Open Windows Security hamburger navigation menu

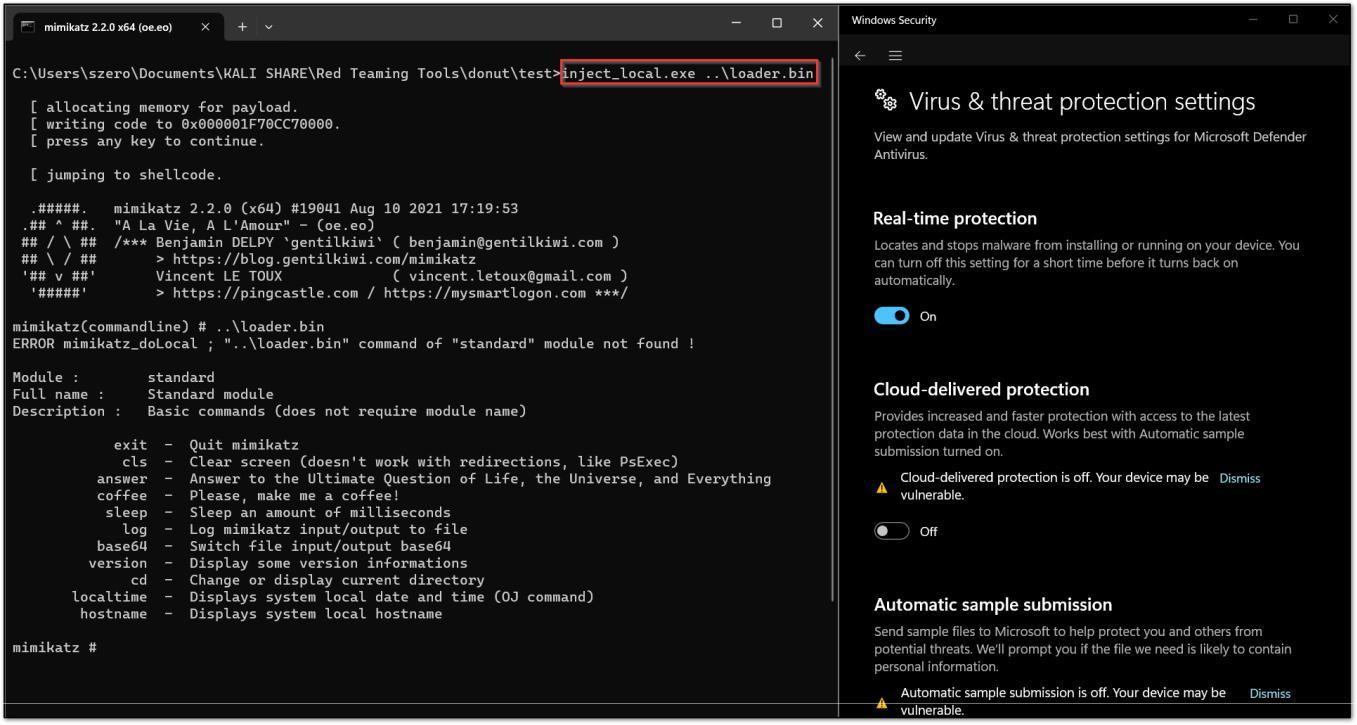coord(895,56)
